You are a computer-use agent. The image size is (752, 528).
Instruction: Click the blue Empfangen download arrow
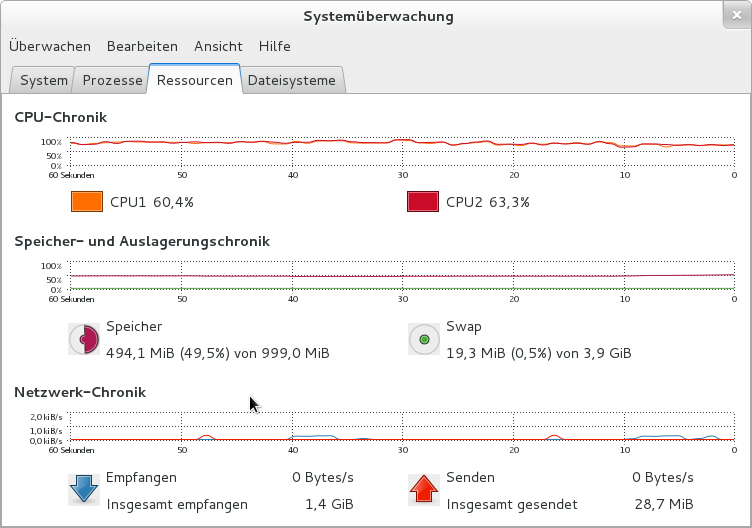(x=83, y=490)
